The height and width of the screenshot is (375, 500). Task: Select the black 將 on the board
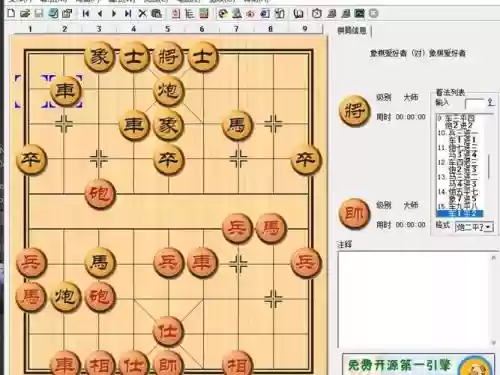pos(168,56)
